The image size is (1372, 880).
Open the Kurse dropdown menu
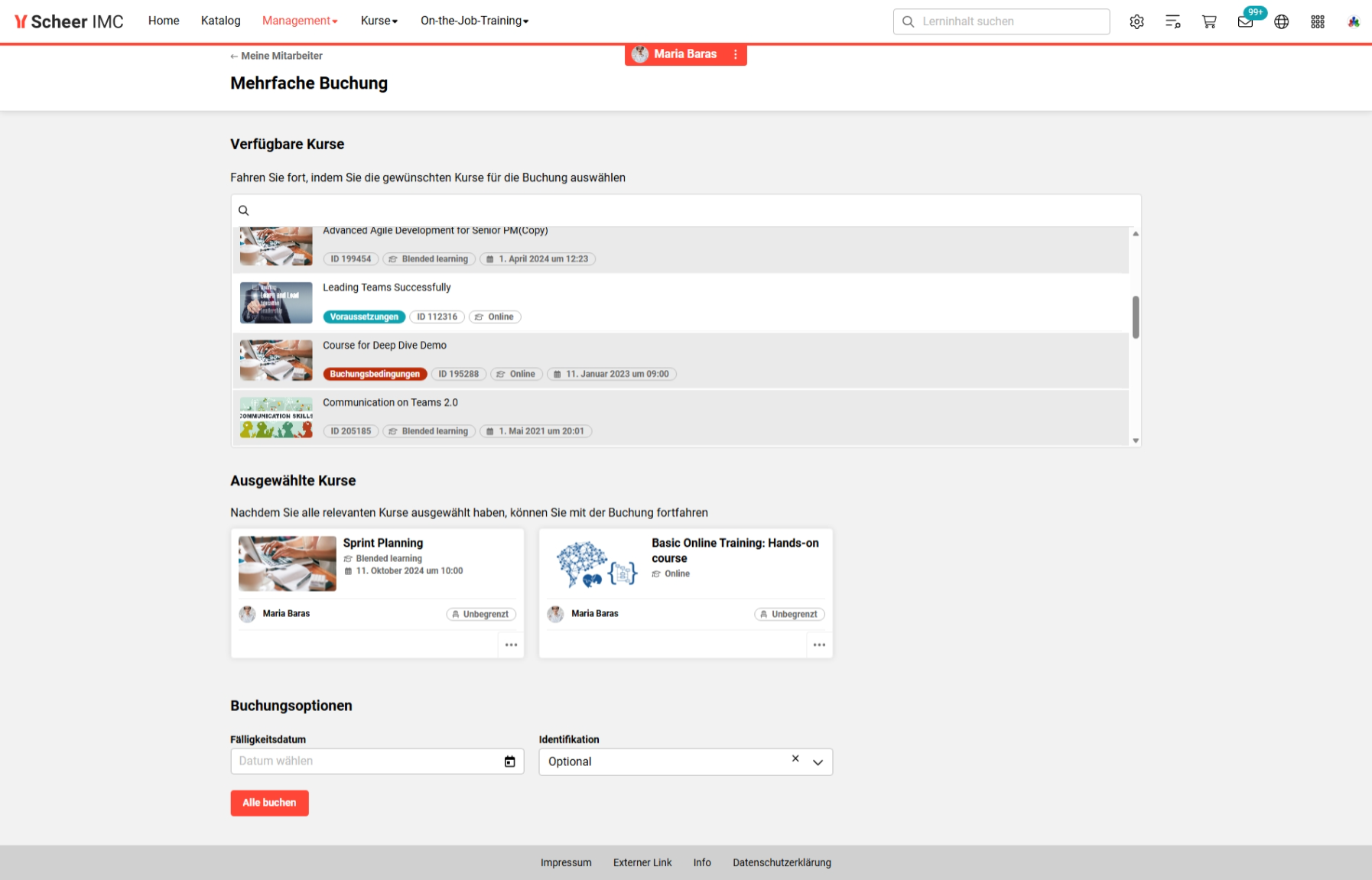point(379,21)
